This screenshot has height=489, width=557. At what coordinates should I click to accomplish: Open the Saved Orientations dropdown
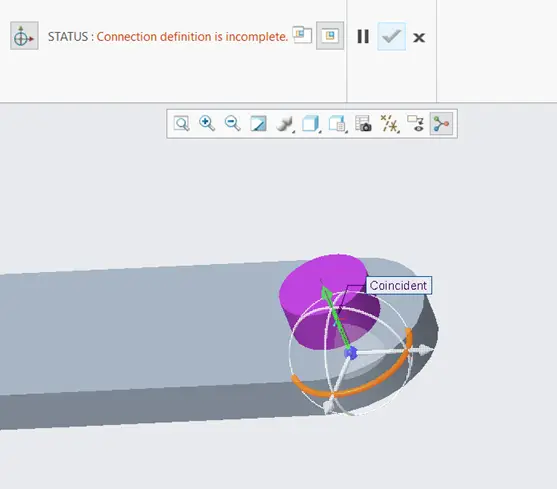pos(311,124)
